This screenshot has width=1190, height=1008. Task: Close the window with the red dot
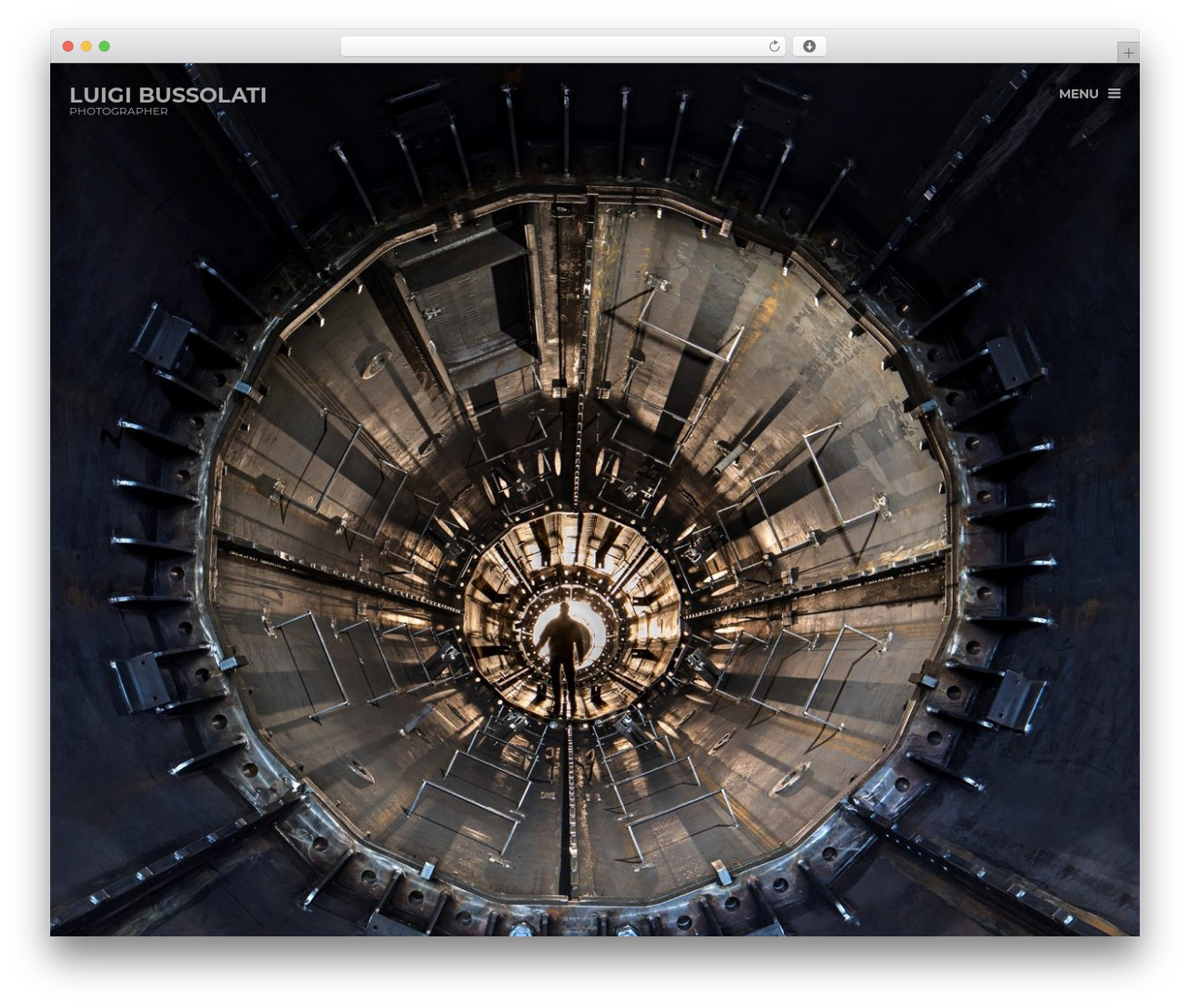68,46
